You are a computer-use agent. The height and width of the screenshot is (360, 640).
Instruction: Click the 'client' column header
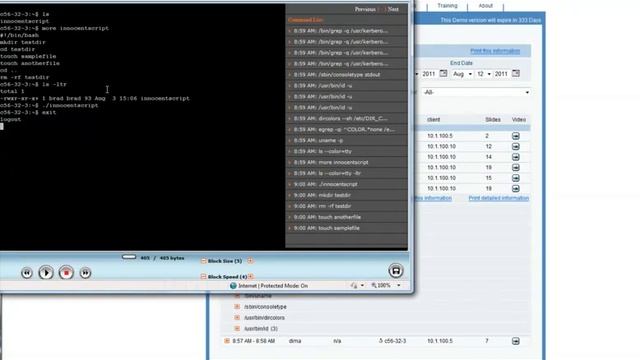[433, 120]
